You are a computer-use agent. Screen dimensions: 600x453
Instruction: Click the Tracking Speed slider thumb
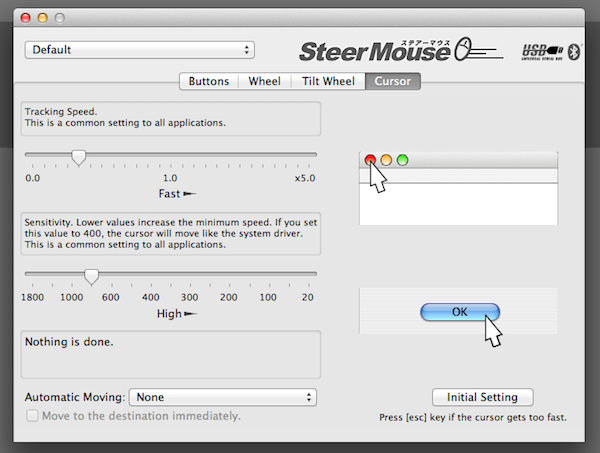(79, 157)
